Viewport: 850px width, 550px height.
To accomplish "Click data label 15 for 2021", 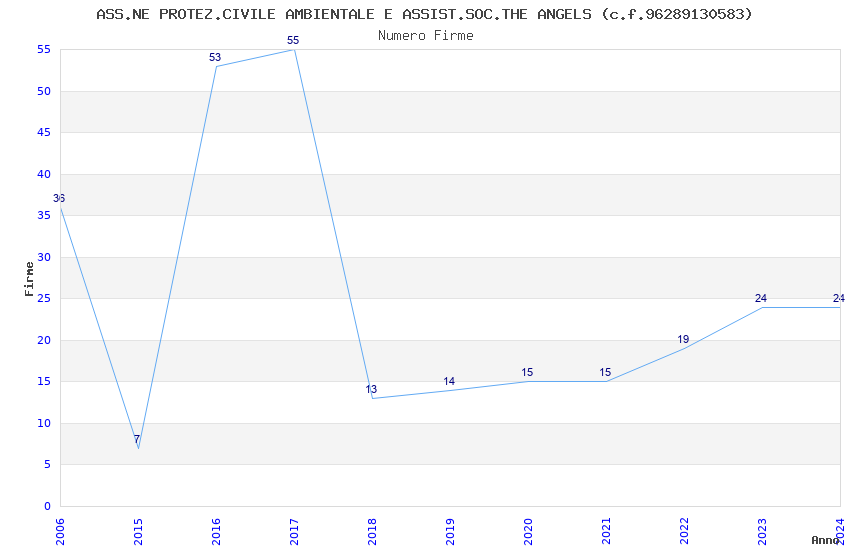I will click(605, 372).
